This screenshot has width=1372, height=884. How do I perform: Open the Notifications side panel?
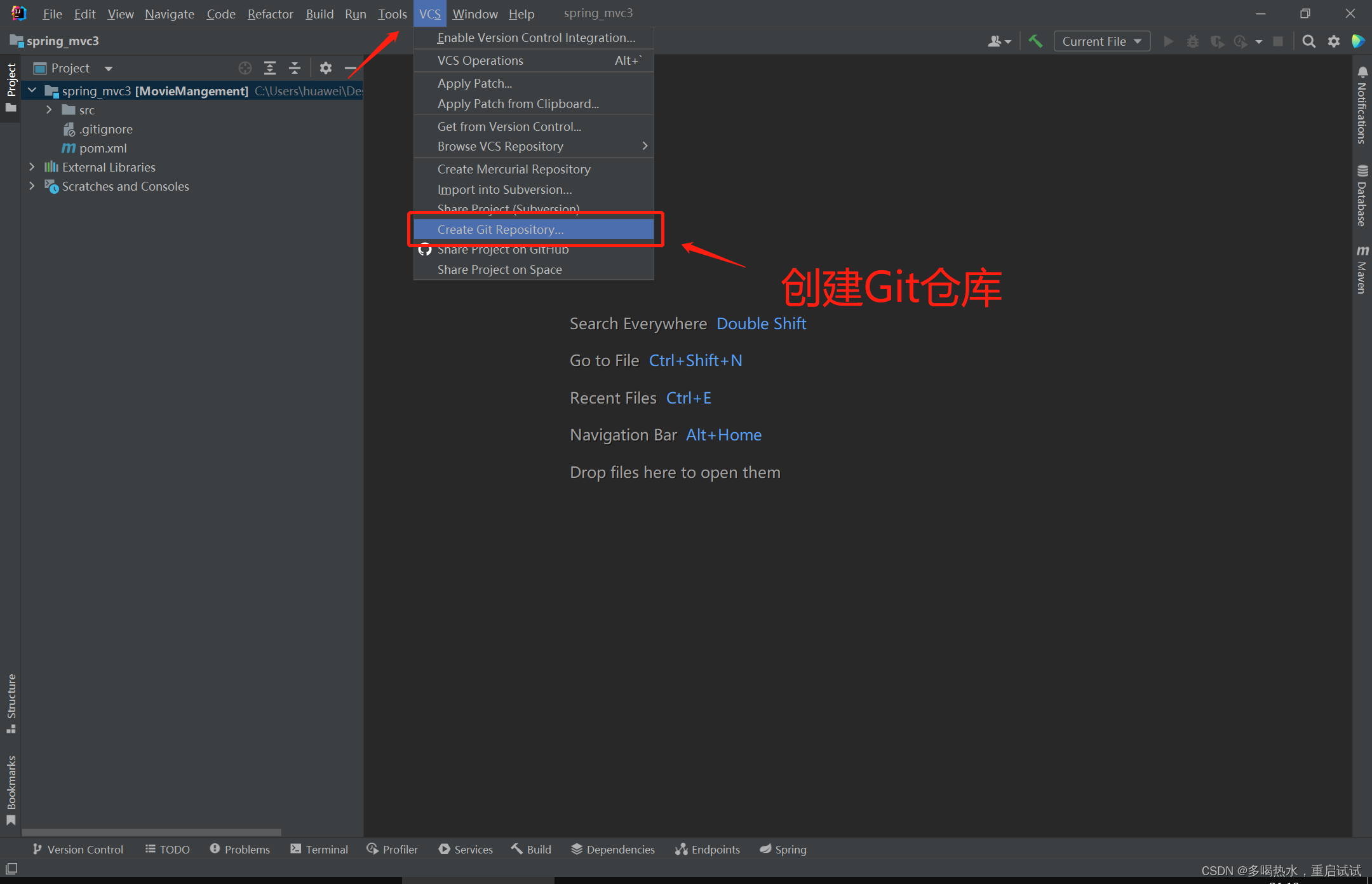click(x=1362, y=105)
